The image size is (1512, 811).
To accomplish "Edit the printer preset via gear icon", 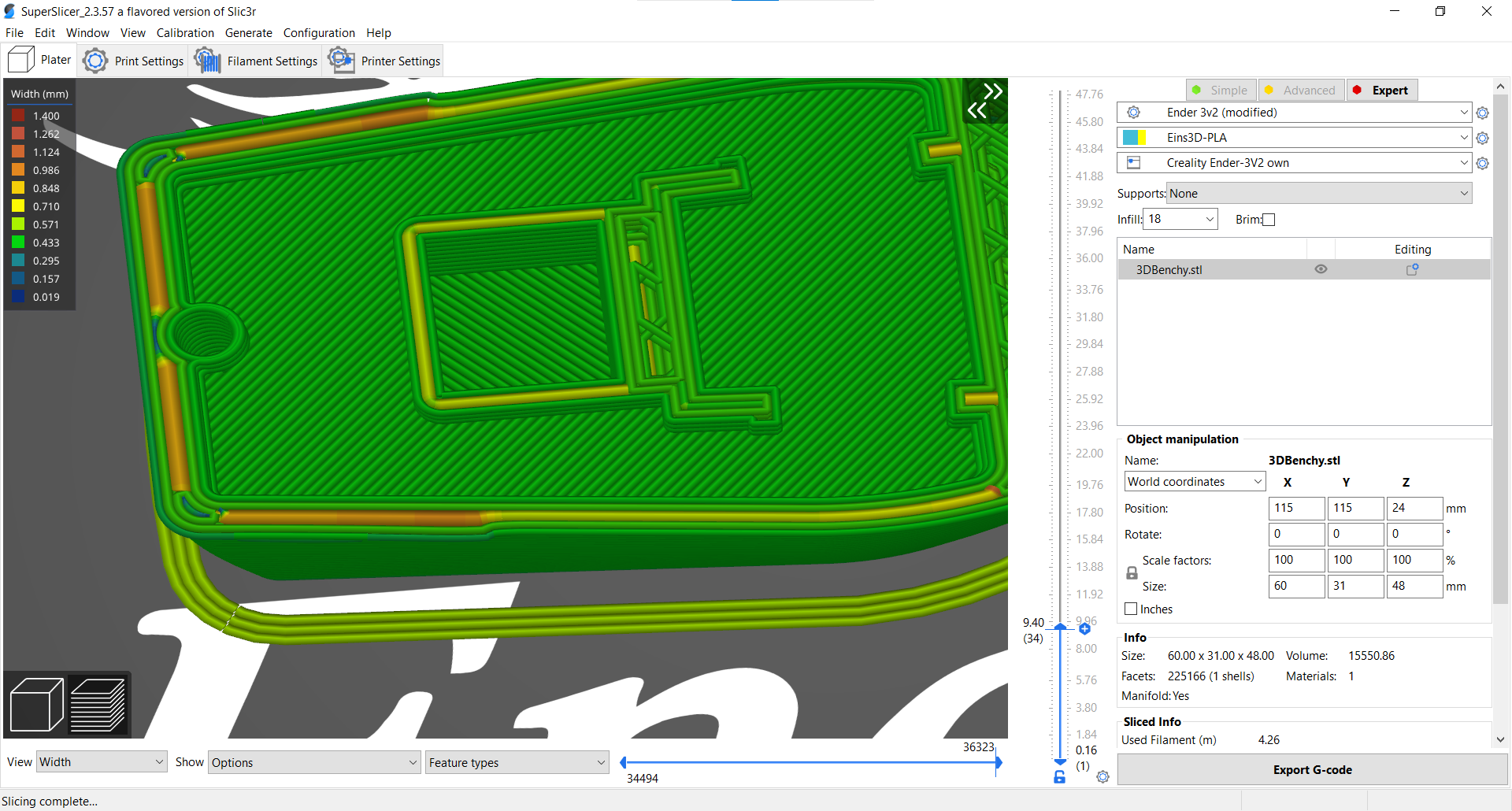I will (x=1482, y=163).
